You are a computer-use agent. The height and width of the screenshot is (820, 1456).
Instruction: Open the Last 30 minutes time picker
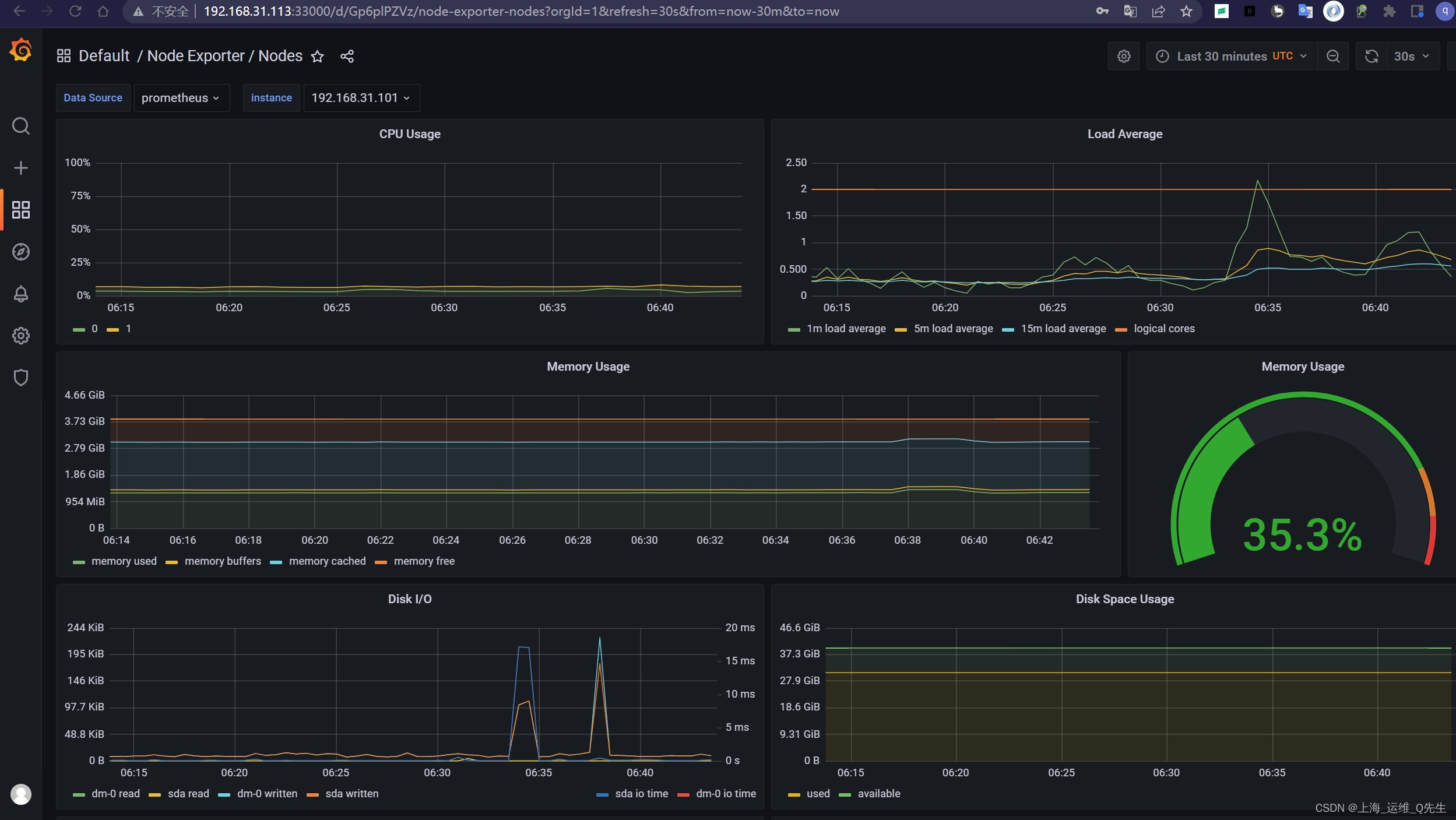click(1232, 57)
